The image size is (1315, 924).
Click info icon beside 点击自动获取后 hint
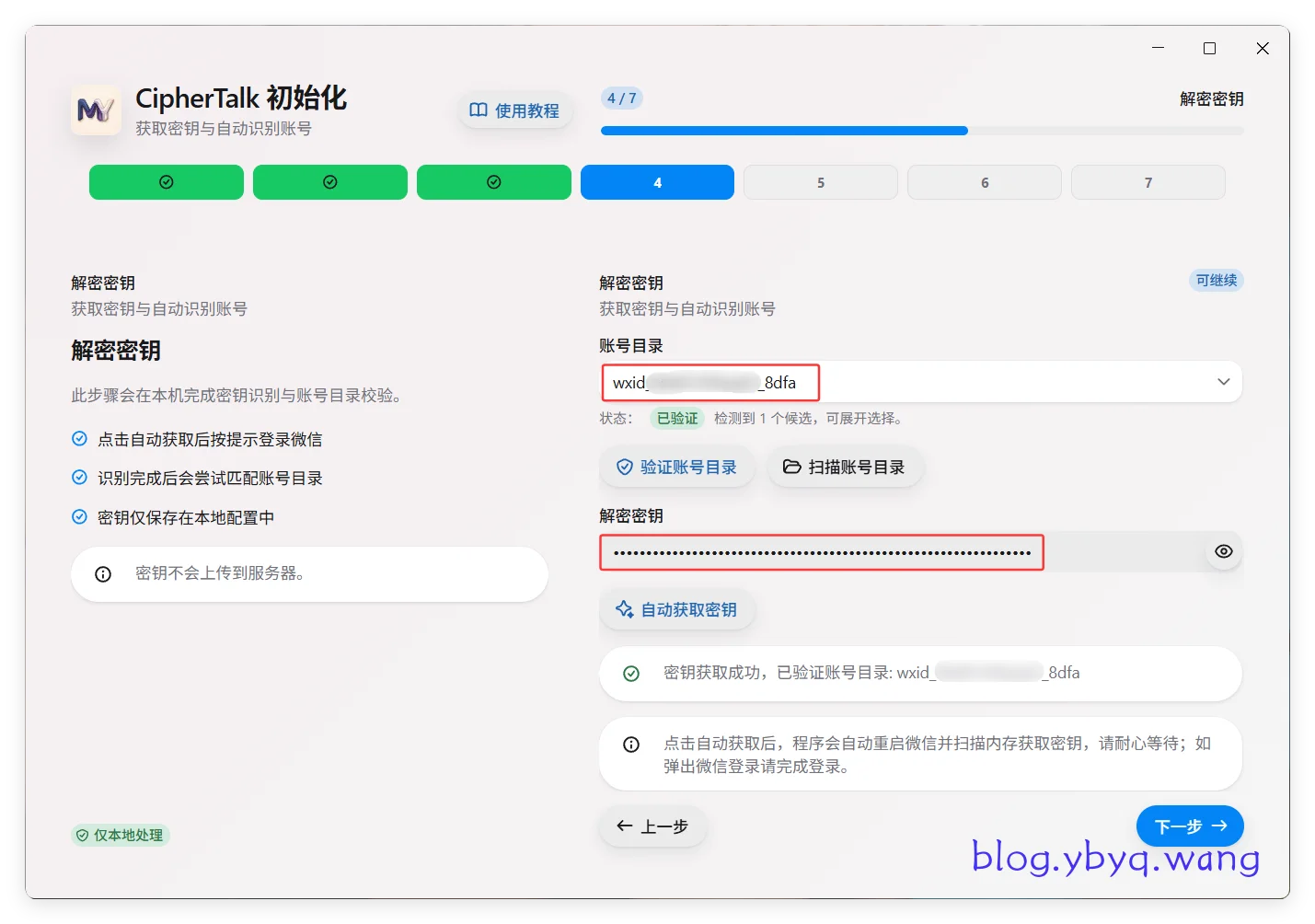(631, 745)
